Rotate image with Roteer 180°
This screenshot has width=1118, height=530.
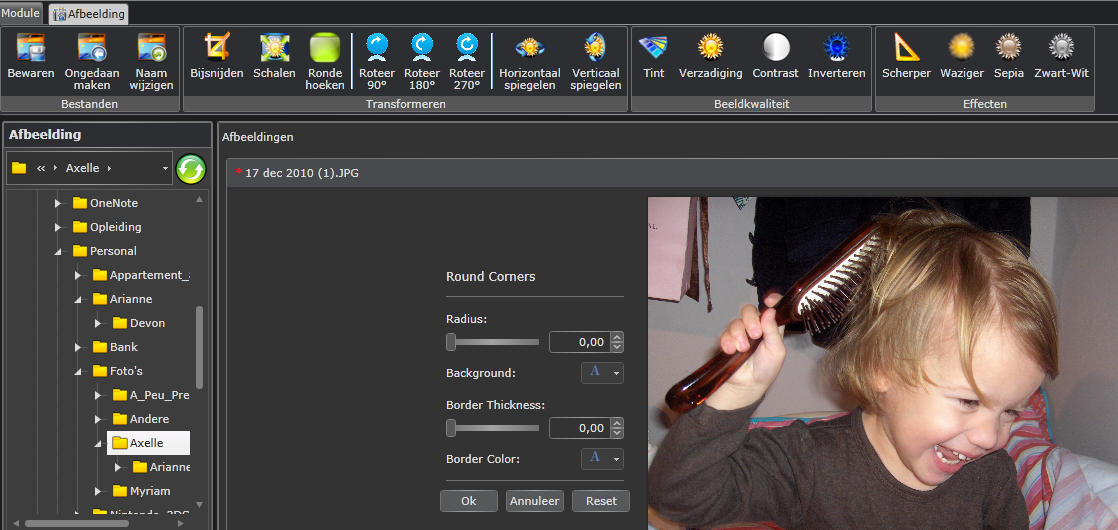coord(421,47)
